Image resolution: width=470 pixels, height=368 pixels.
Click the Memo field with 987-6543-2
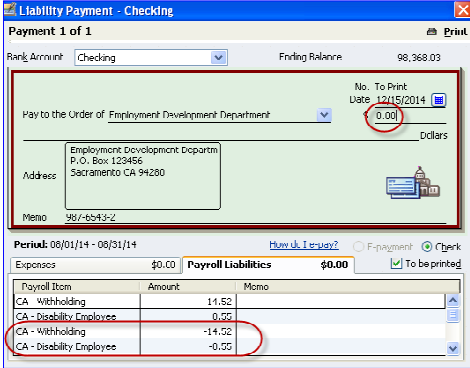point(255,217)
